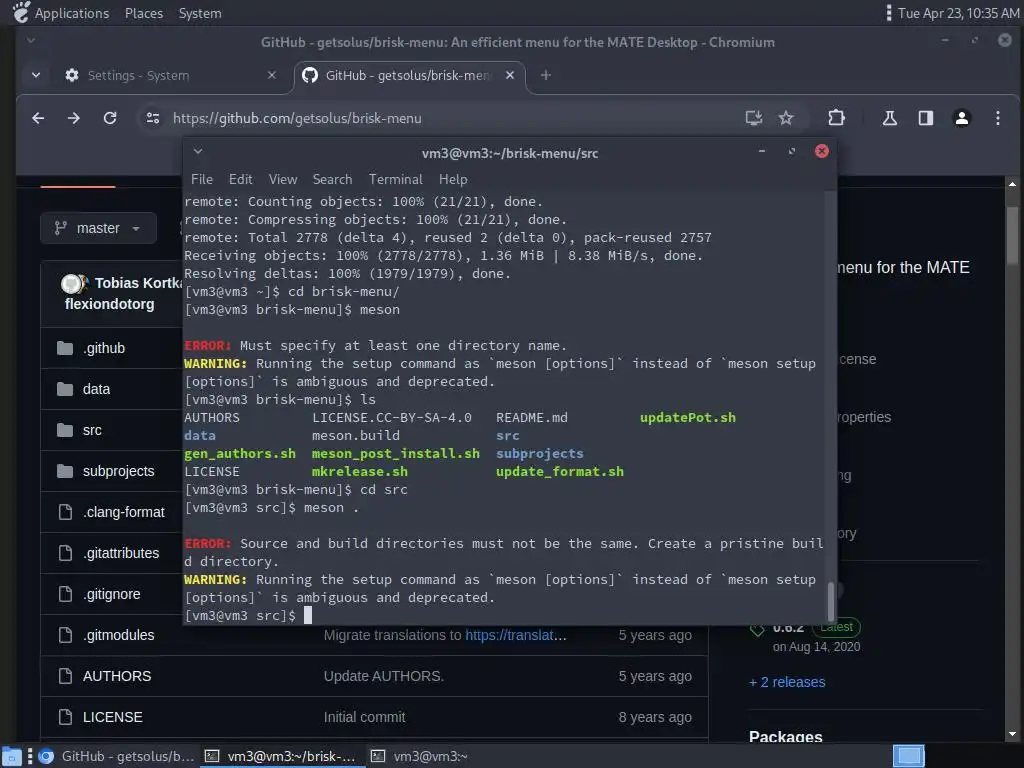Switch to vm3@vm3:~/brisk-... taskbar entry
Viewport: 1024px width, 768px height.
coord(281,757)
